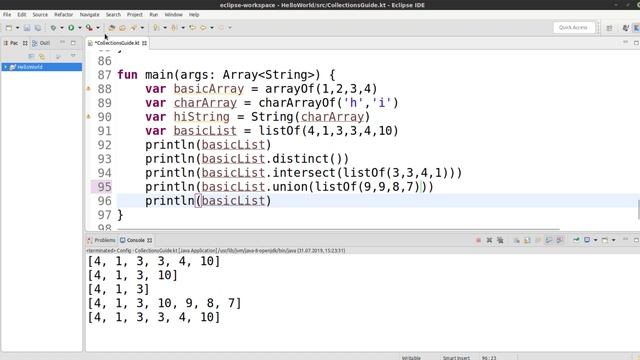Open the Source menu
The image size is (640, 360).
(x=40, y=14)
